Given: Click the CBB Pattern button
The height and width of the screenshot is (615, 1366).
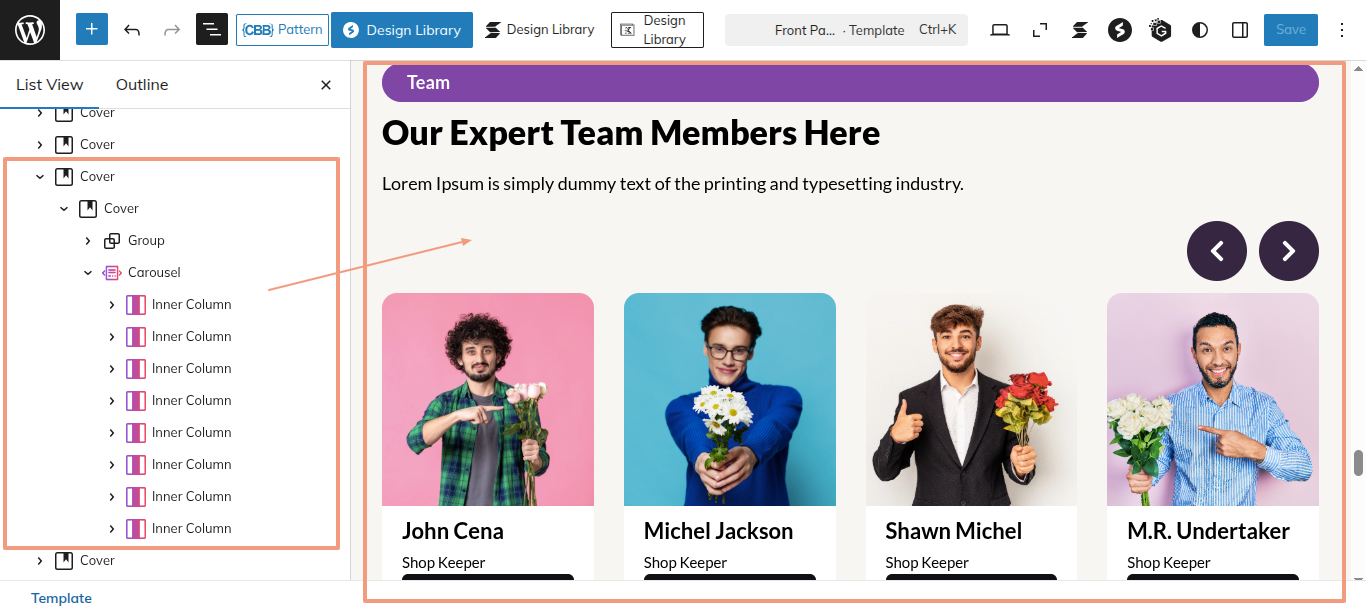Looking at the screenshot, I should (282, 30).
